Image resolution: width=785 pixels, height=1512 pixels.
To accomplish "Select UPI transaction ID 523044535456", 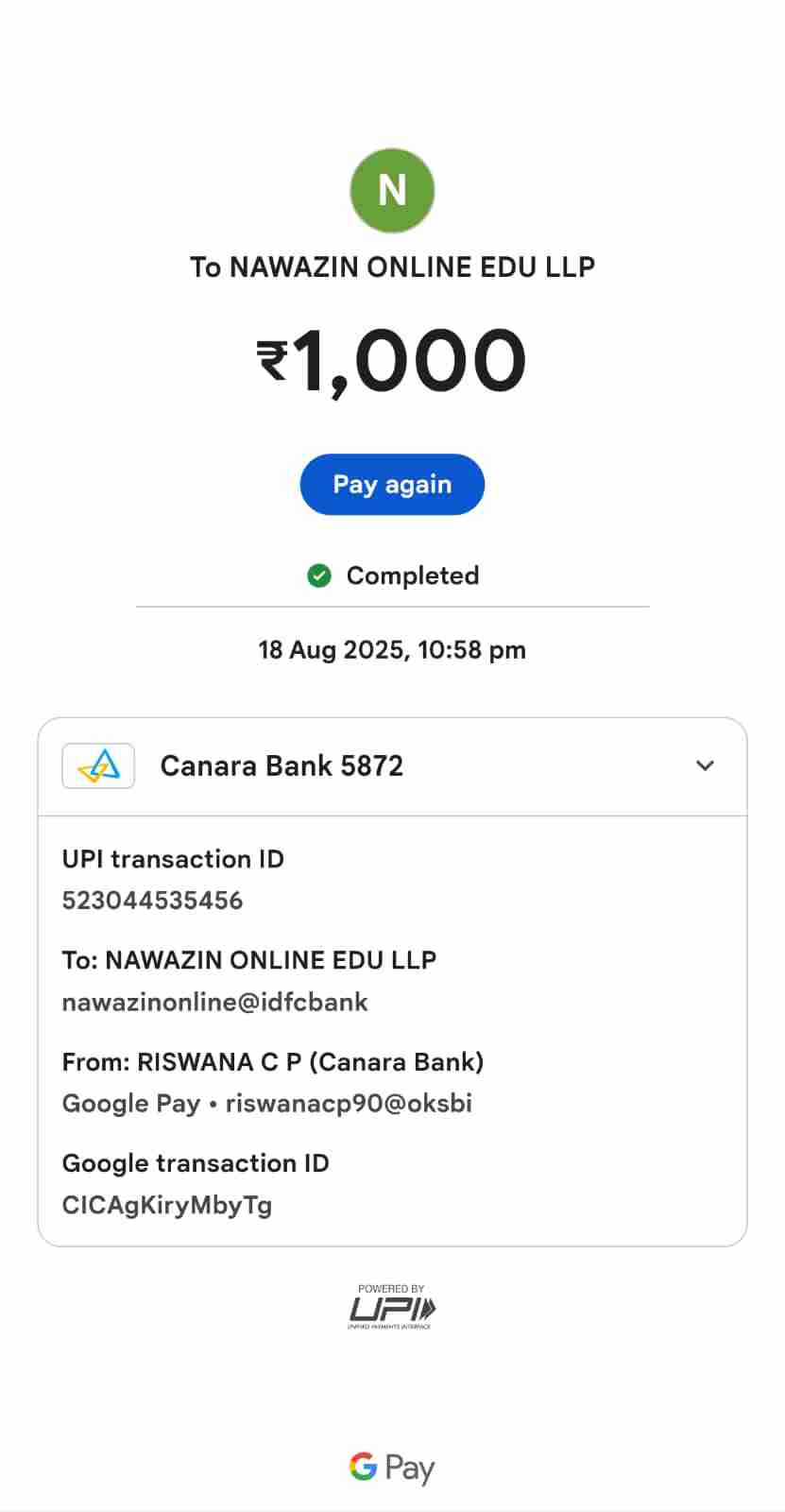I will click(x=152, y=901).
